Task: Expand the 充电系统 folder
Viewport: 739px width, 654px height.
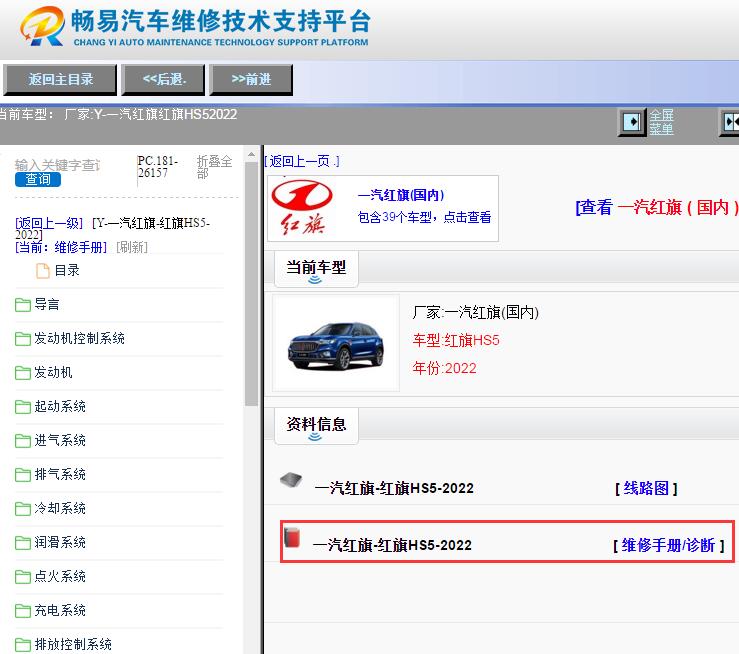Action: (x=60, y=610)
